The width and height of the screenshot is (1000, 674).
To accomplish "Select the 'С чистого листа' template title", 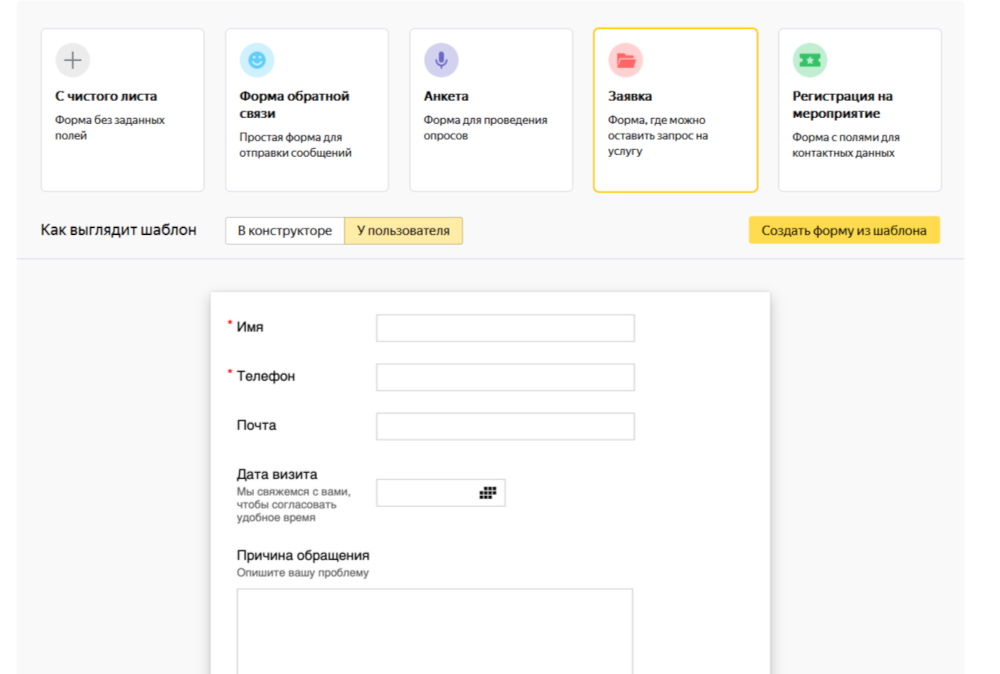I will pos(106,96).
